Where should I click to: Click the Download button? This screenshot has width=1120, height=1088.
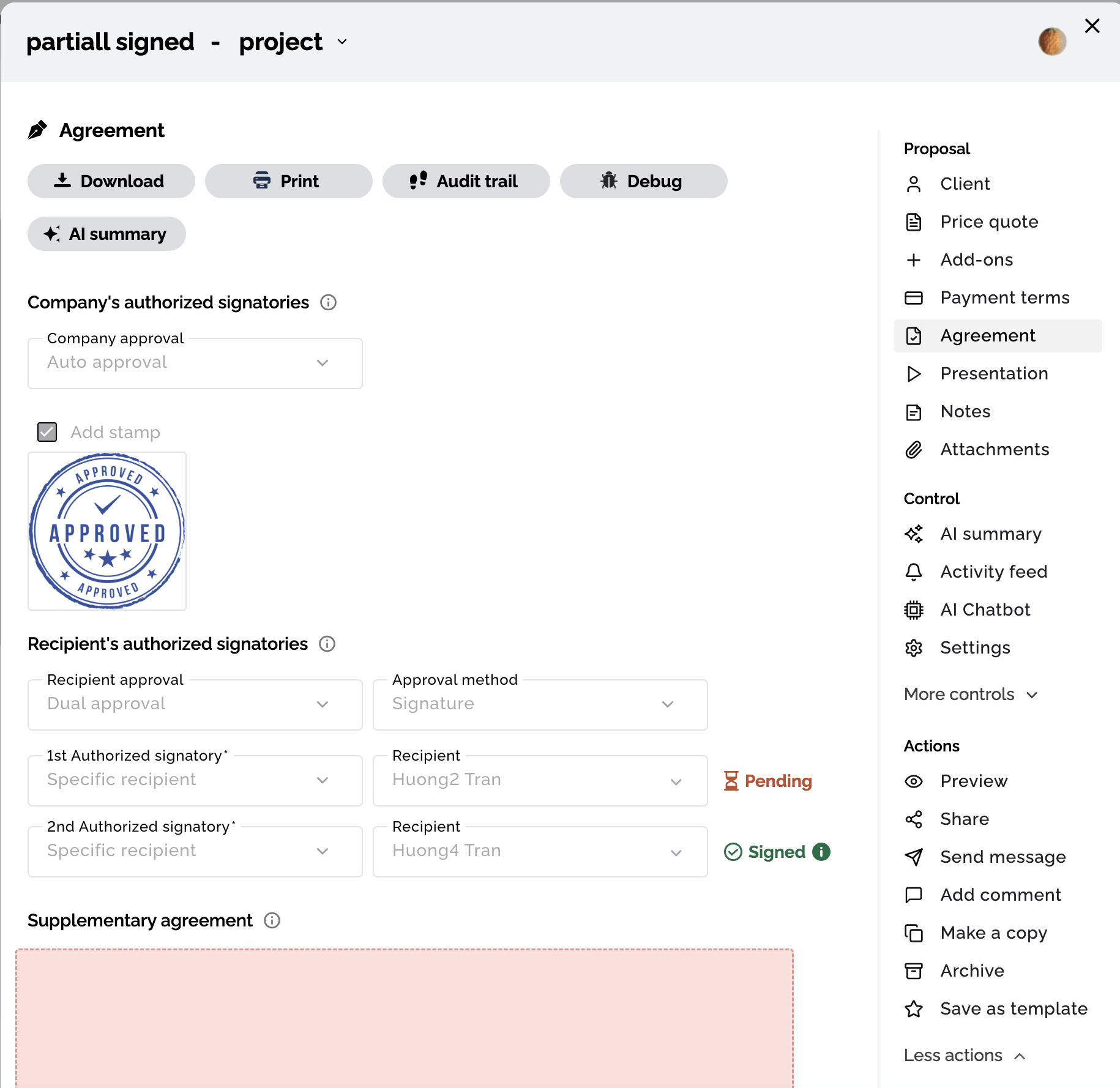pos(111,181)
